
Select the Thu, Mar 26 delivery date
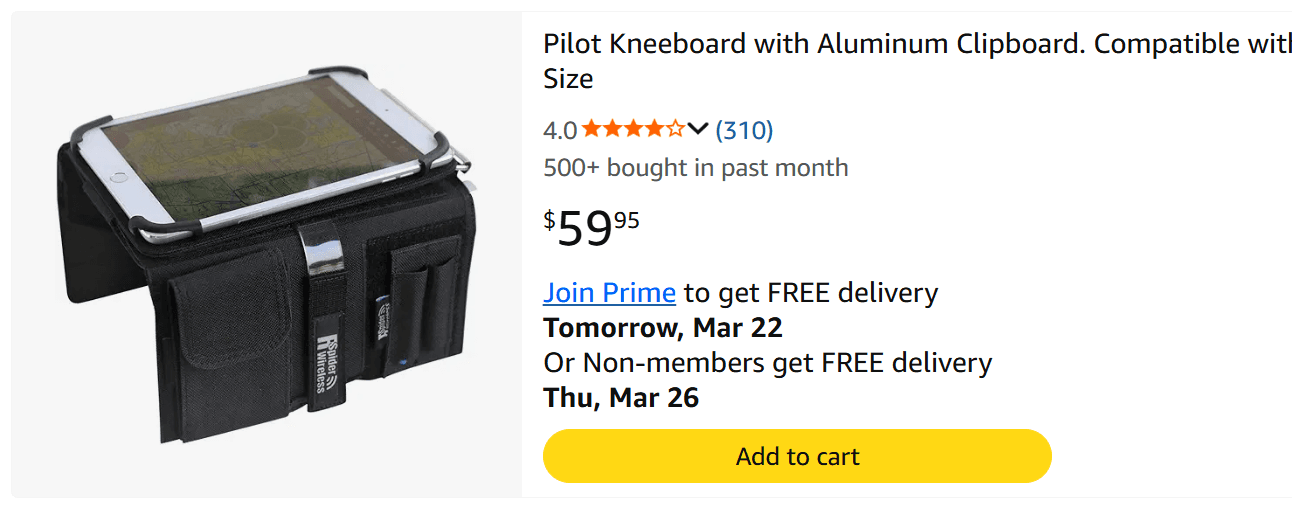[620, 398]
